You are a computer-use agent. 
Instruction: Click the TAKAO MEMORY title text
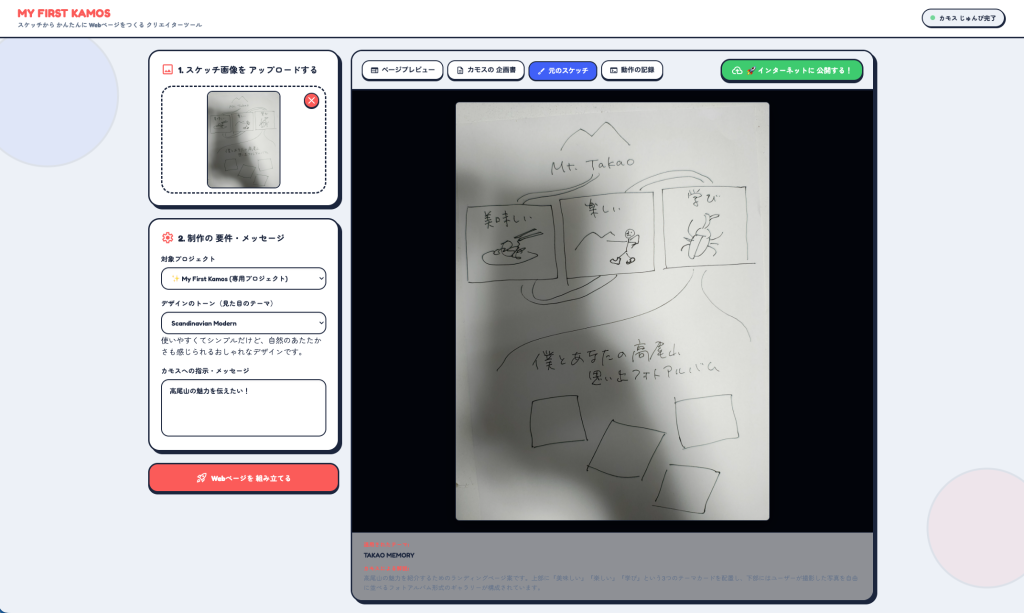(389, 556)
